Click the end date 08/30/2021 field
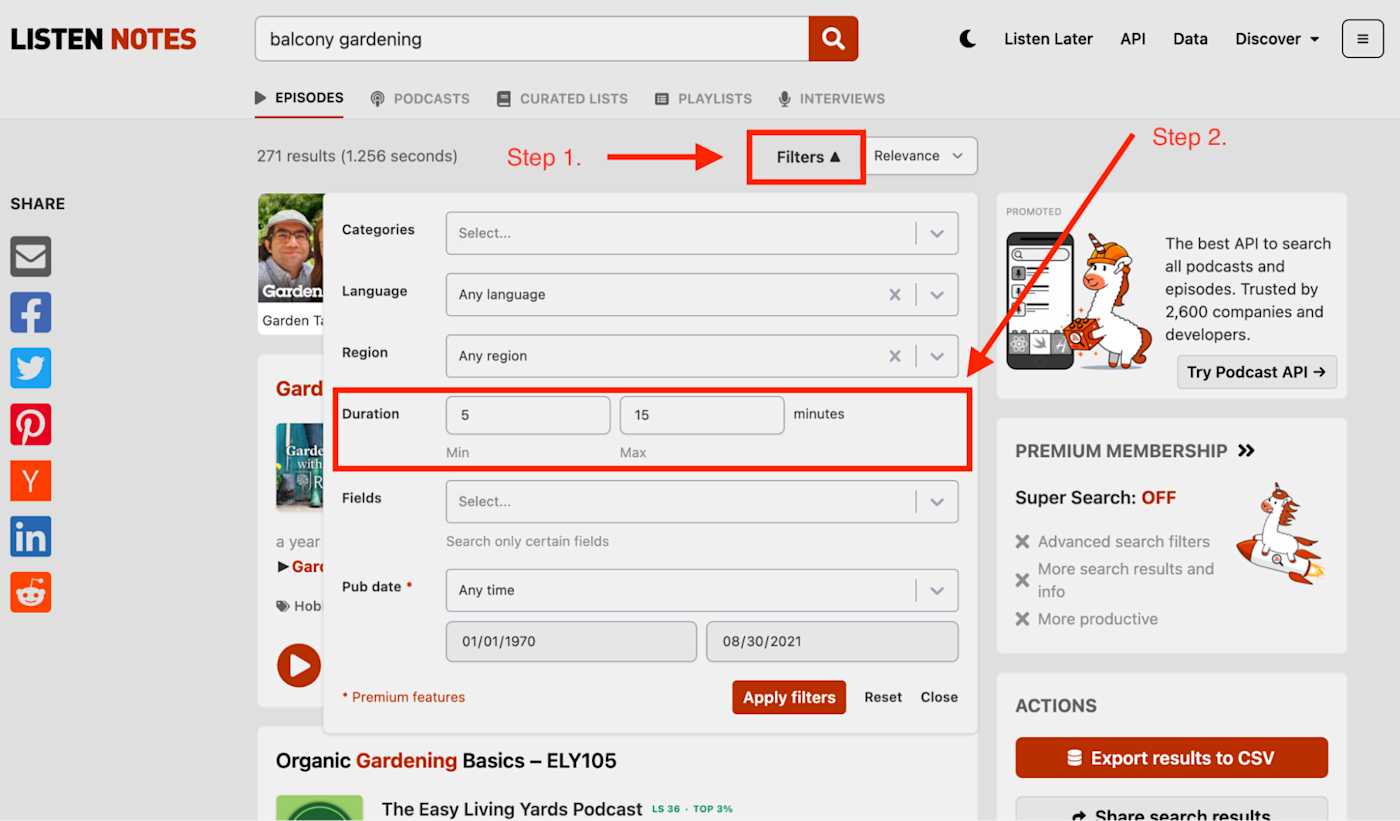The image size is (1400, 821). click(x=832, y=642)
